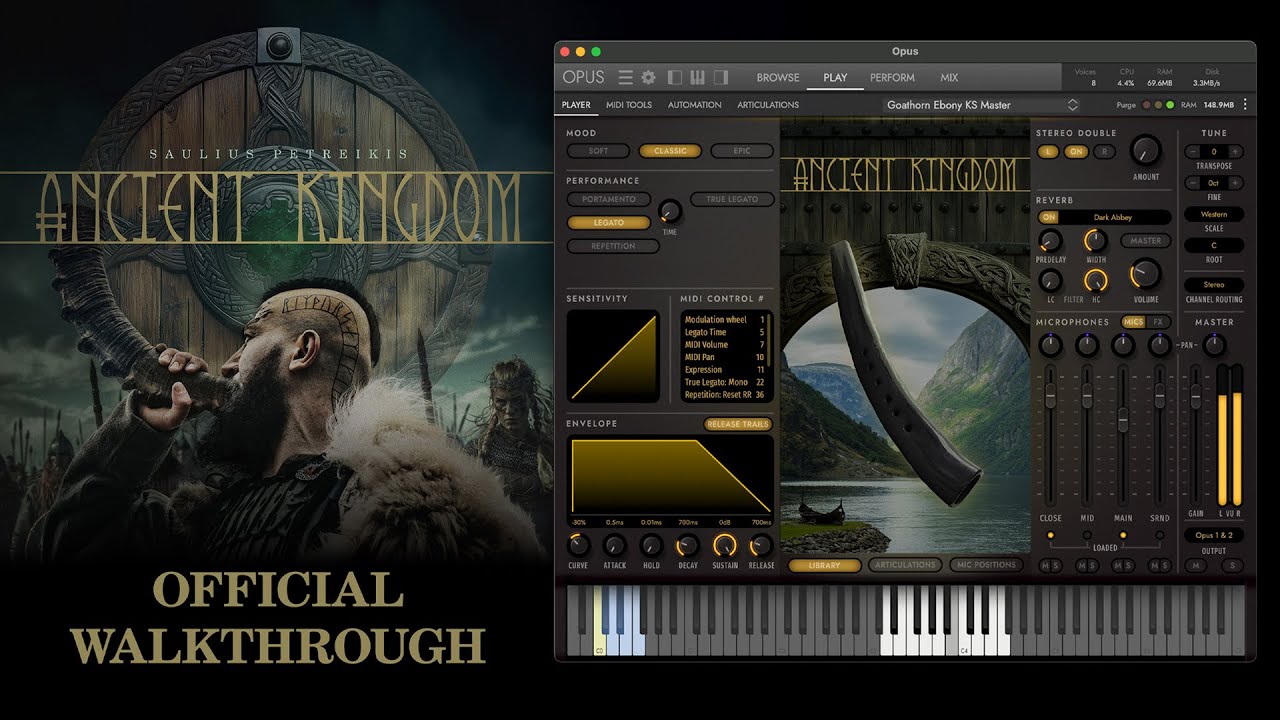Switch microphones panel to FX

pyautogui.click(x=1159, y=322)
